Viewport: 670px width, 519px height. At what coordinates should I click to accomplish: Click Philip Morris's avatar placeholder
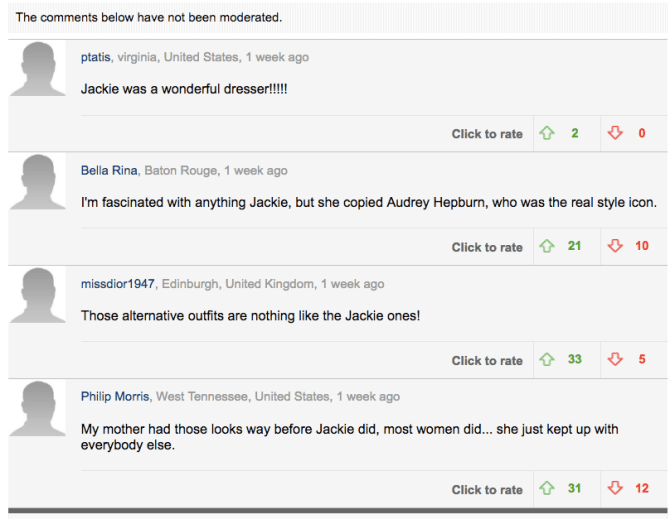(38, 410)
